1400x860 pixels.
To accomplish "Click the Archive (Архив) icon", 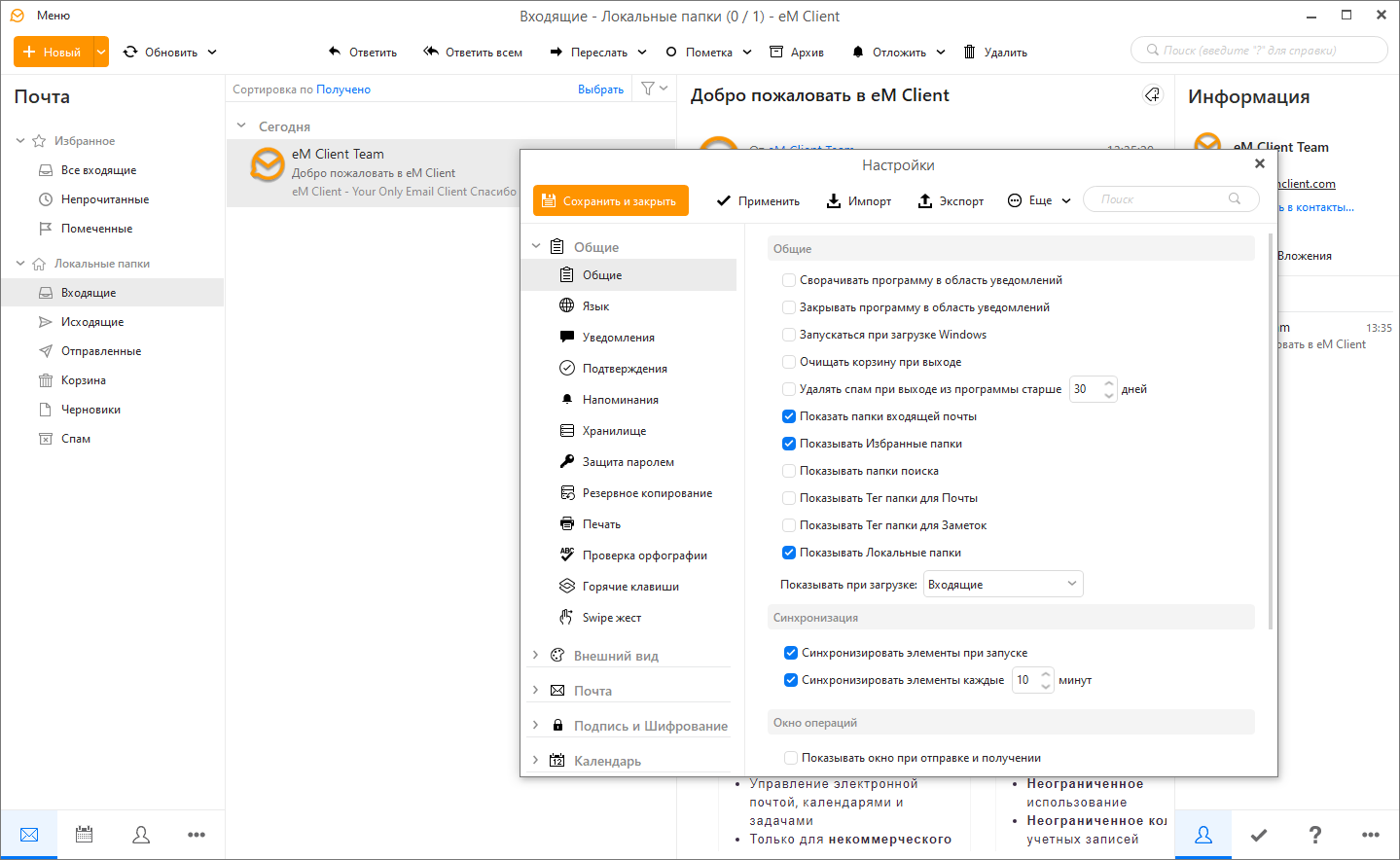I will click(x=776, y=52).
